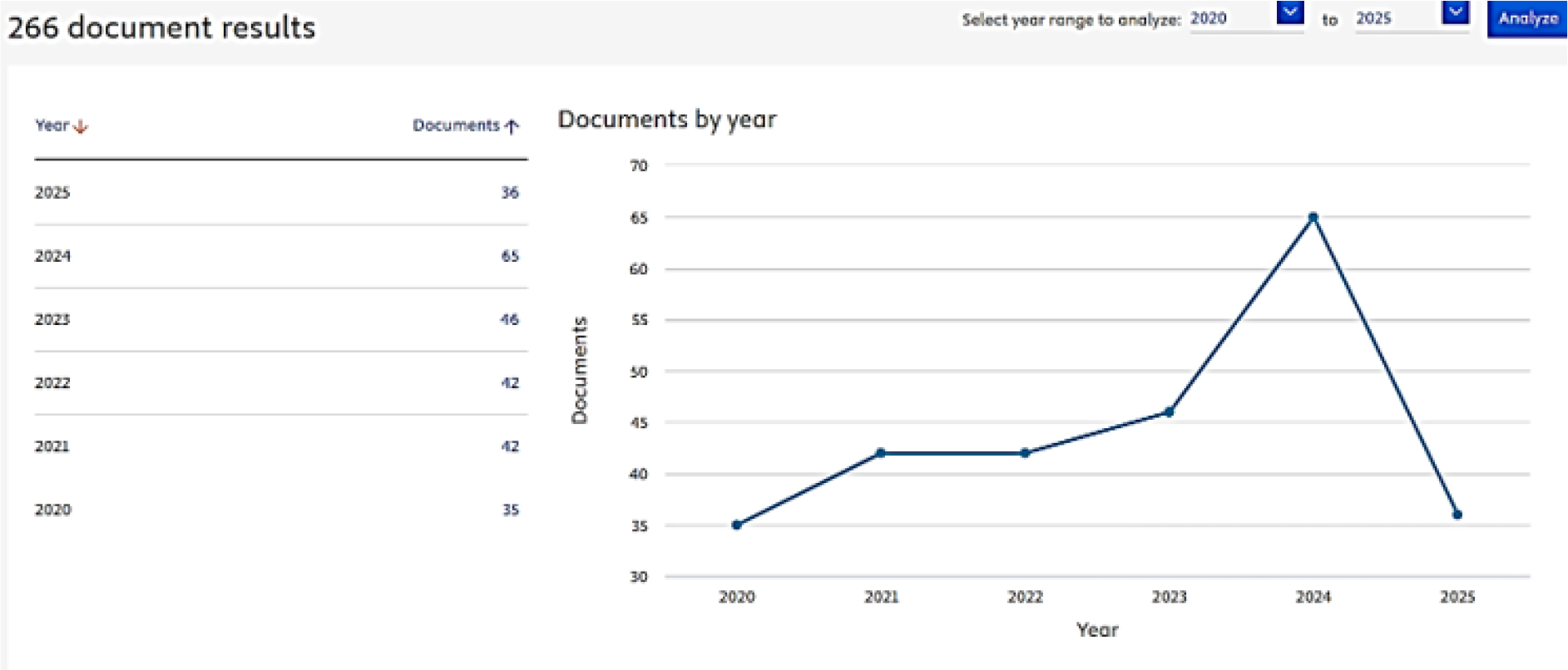Select the 2020 data point on chart

736,525
